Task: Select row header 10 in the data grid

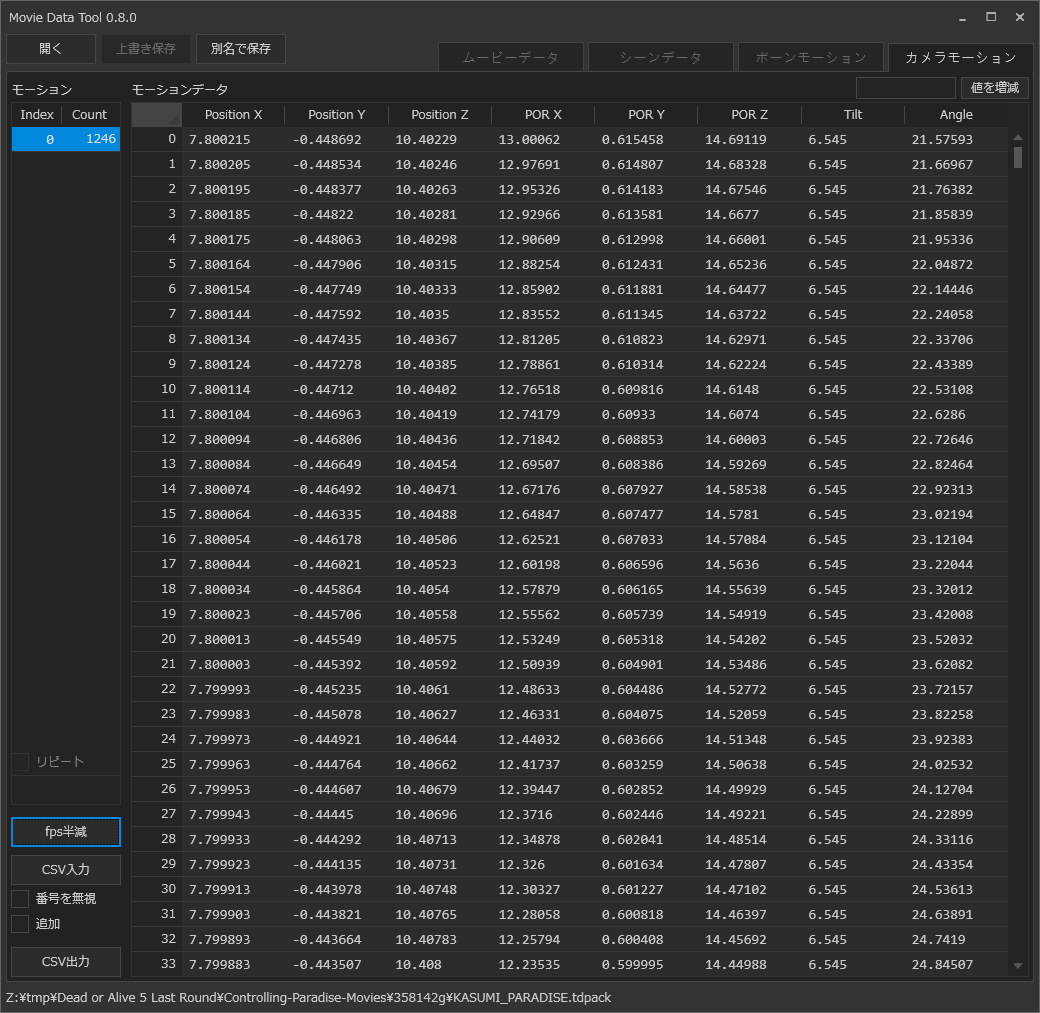Action: (157, 390)
